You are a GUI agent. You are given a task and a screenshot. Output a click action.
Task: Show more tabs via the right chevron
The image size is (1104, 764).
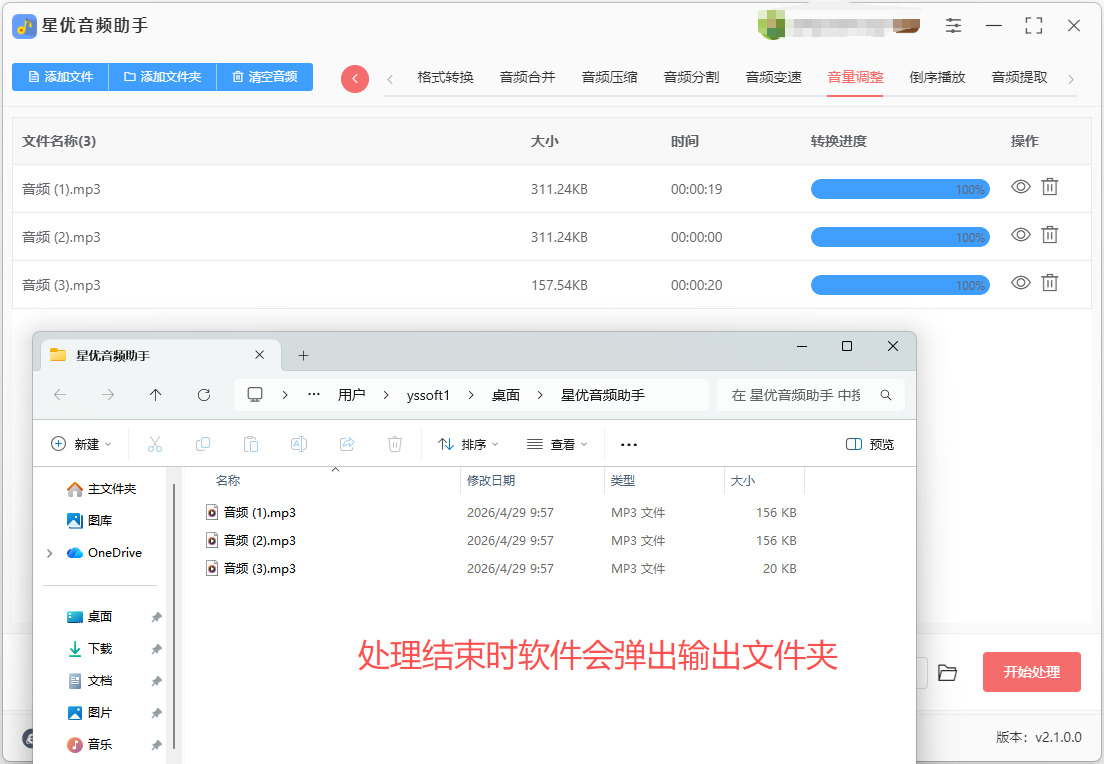point(1071,79)
